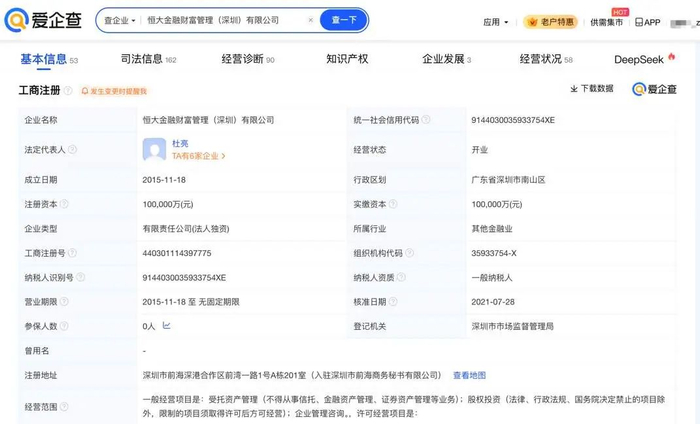Click the legal representative avatar image
The height and width of the screenshot is (424, 700).
coord(154,149)
